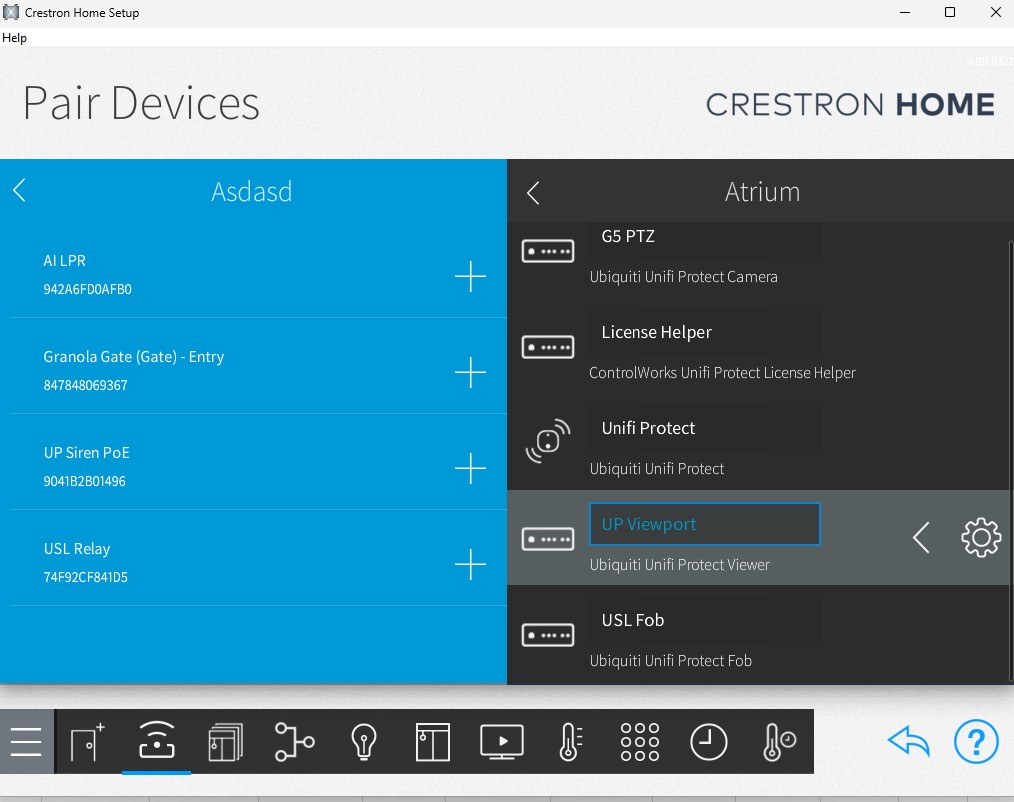This screenshot has width=1014, height=802.
Task: Open the thermometer climate icon
Action: click(x=570, y=741)
